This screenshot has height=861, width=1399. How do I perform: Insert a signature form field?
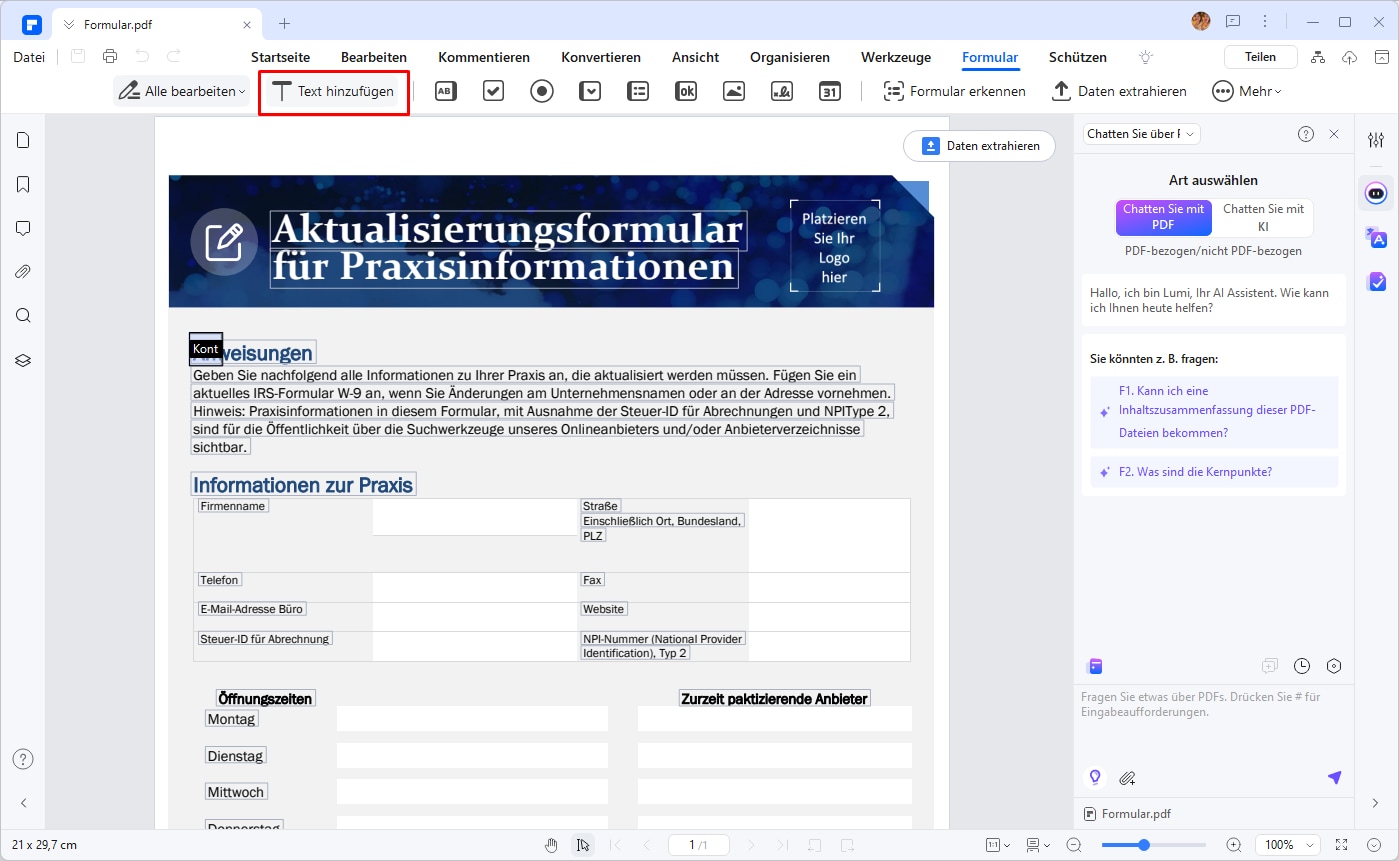(x=782, y=91)
